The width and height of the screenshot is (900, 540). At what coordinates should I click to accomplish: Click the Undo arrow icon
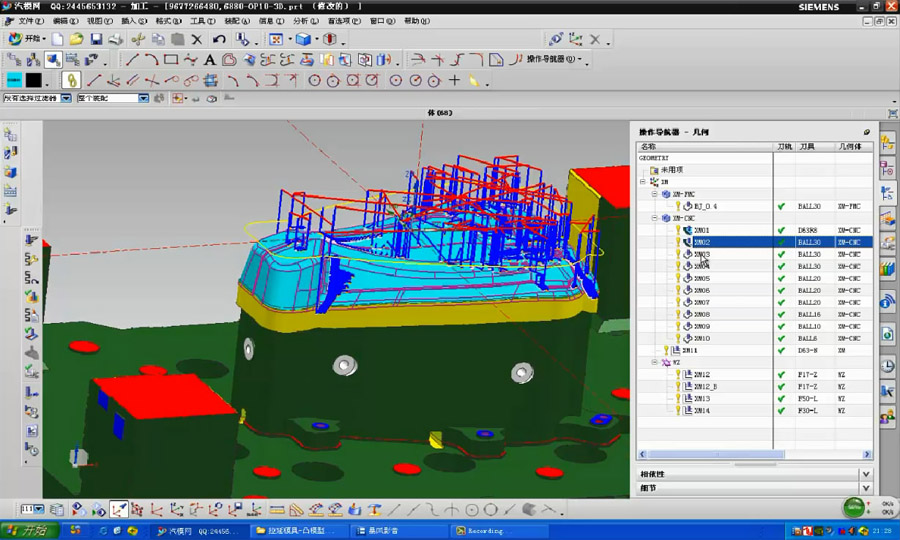tap(218, 39)
